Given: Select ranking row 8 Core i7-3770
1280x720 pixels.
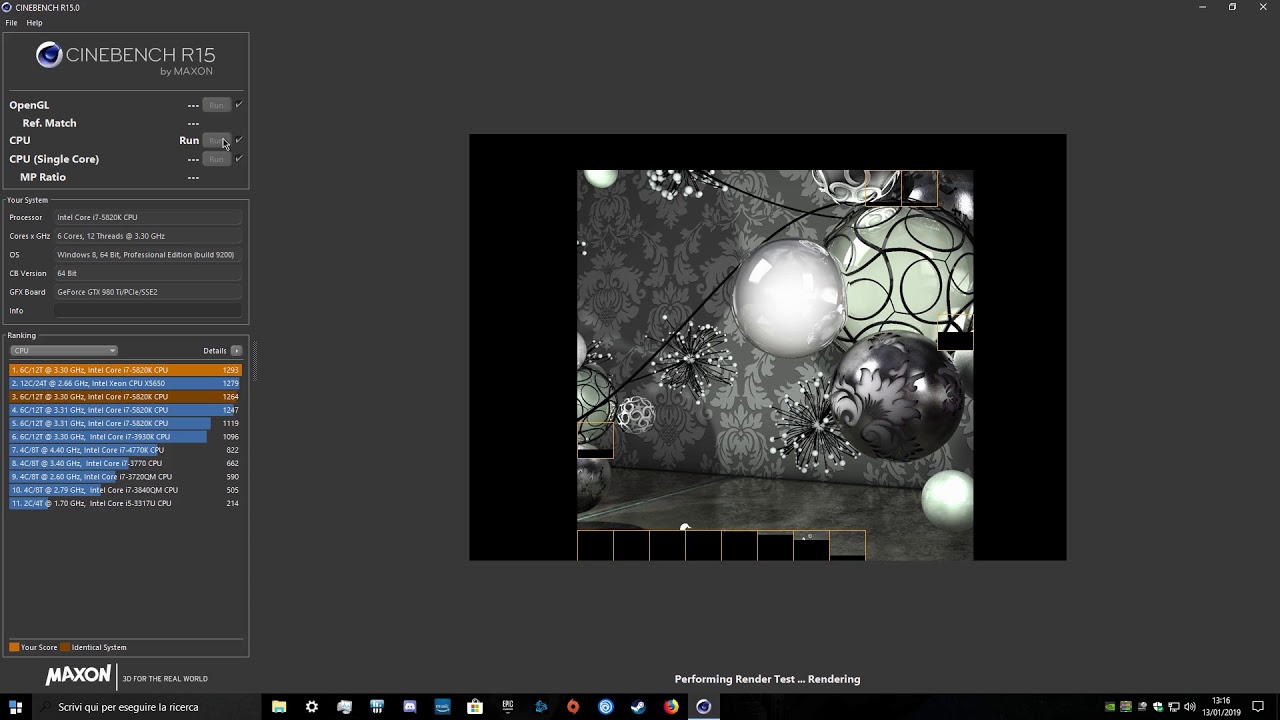Looking at the screenshot, I should click(x=125, y=463).
